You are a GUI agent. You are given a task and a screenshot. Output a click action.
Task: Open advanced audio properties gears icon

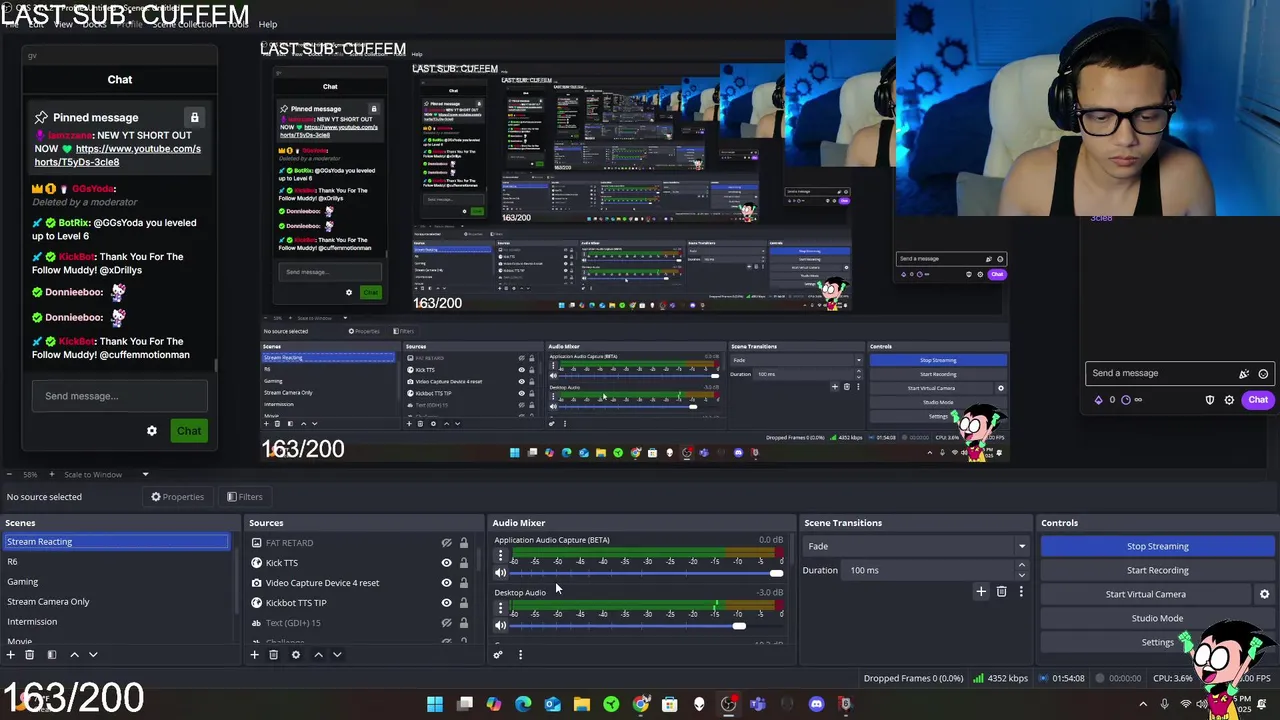coord(498,655)
